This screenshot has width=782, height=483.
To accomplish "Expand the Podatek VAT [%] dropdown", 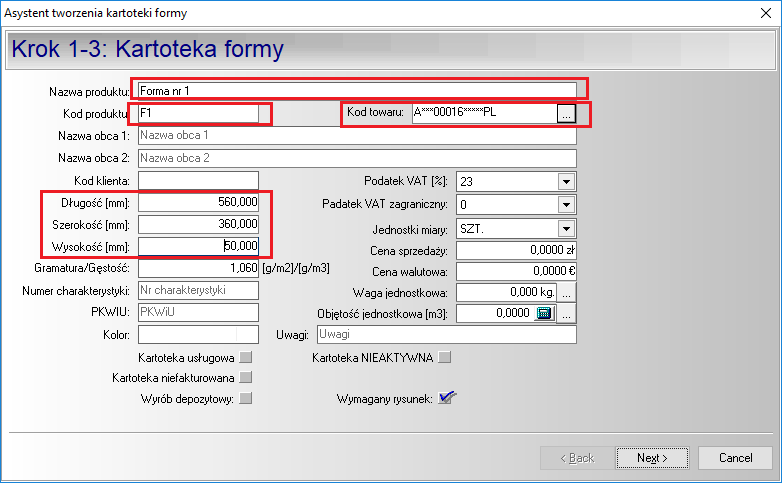I will pyautogui.click(x=566, y=181).
